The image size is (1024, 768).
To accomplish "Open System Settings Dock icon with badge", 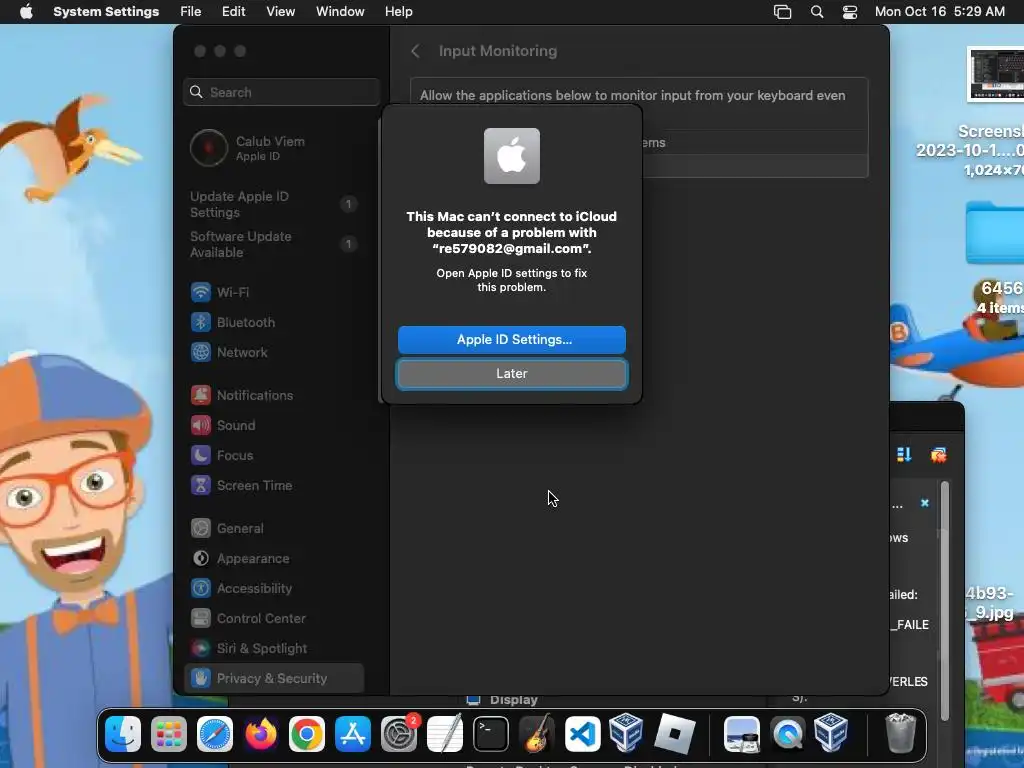I will tap(399, 734).
